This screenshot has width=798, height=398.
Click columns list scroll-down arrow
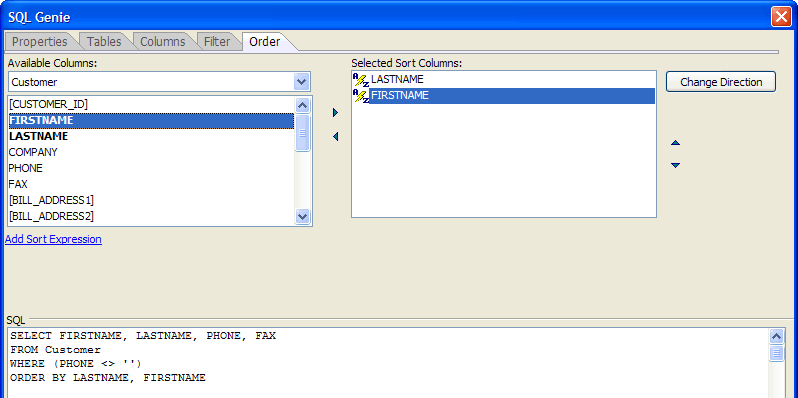[x=302, y=216]
